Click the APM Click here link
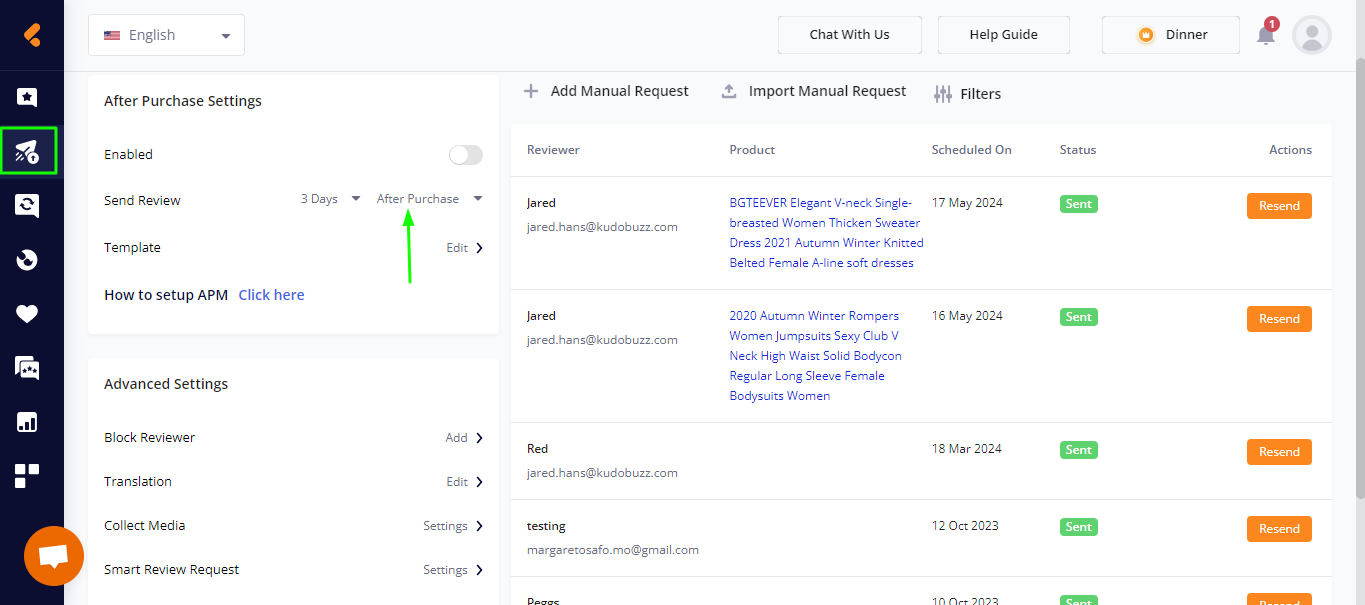The width and height of the screenshot is (1365, 605). pyautogui.click(x=271, y=295)
